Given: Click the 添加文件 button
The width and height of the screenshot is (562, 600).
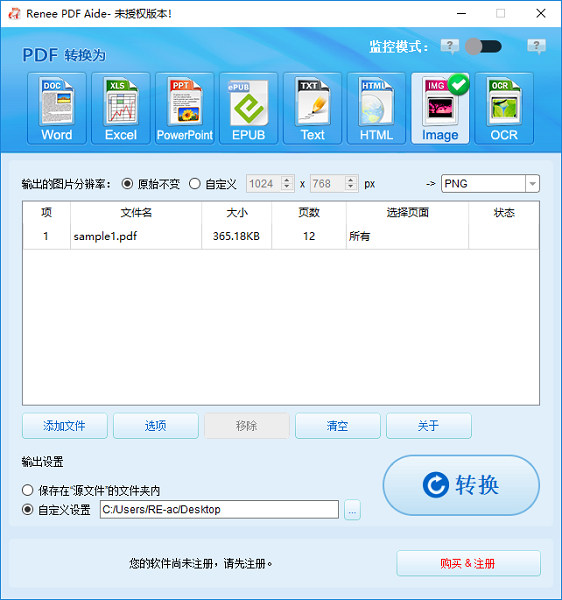Looking at the screenshot, I should [65, 426].
